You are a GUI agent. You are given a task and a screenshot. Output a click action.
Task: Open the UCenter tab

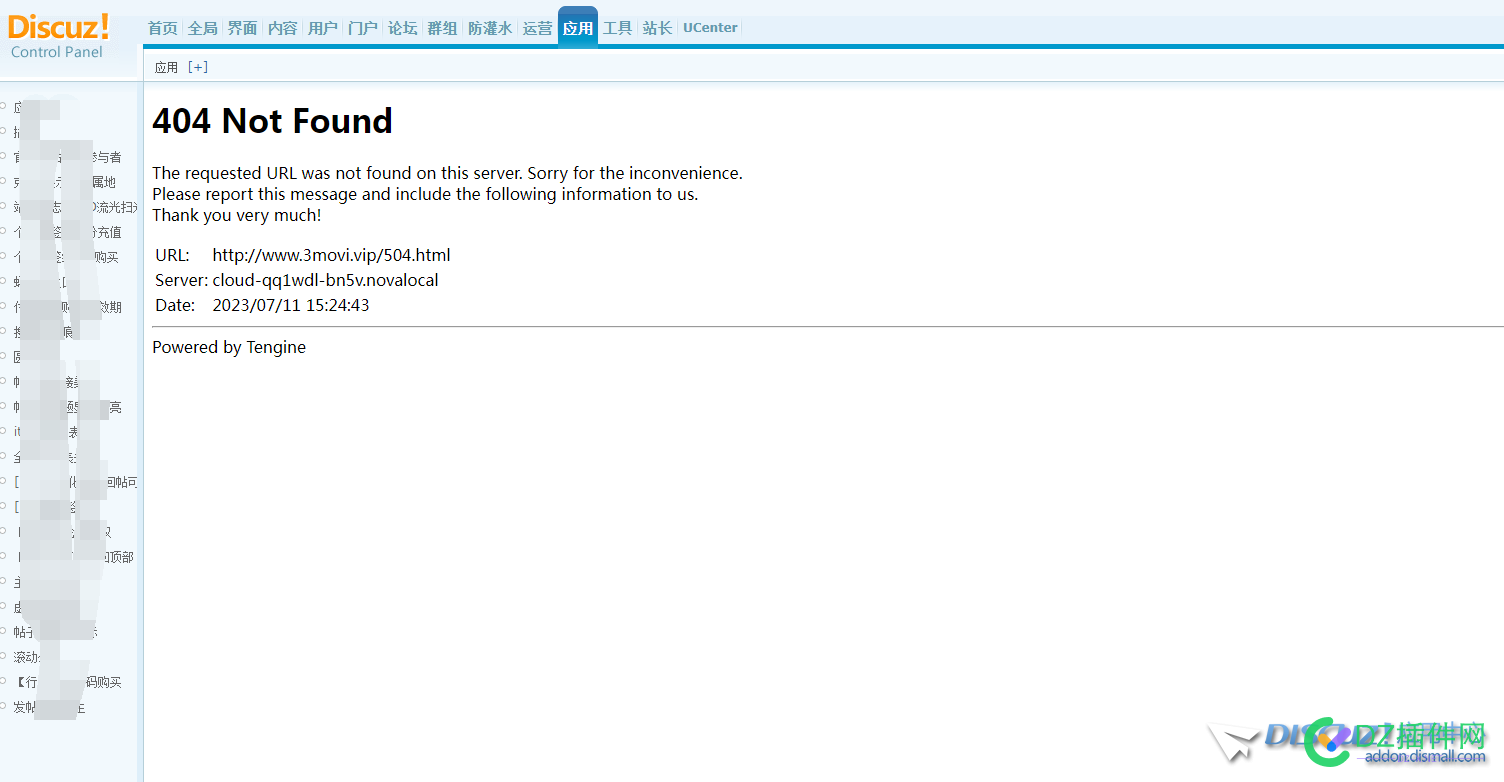click(x=710, y=28)
